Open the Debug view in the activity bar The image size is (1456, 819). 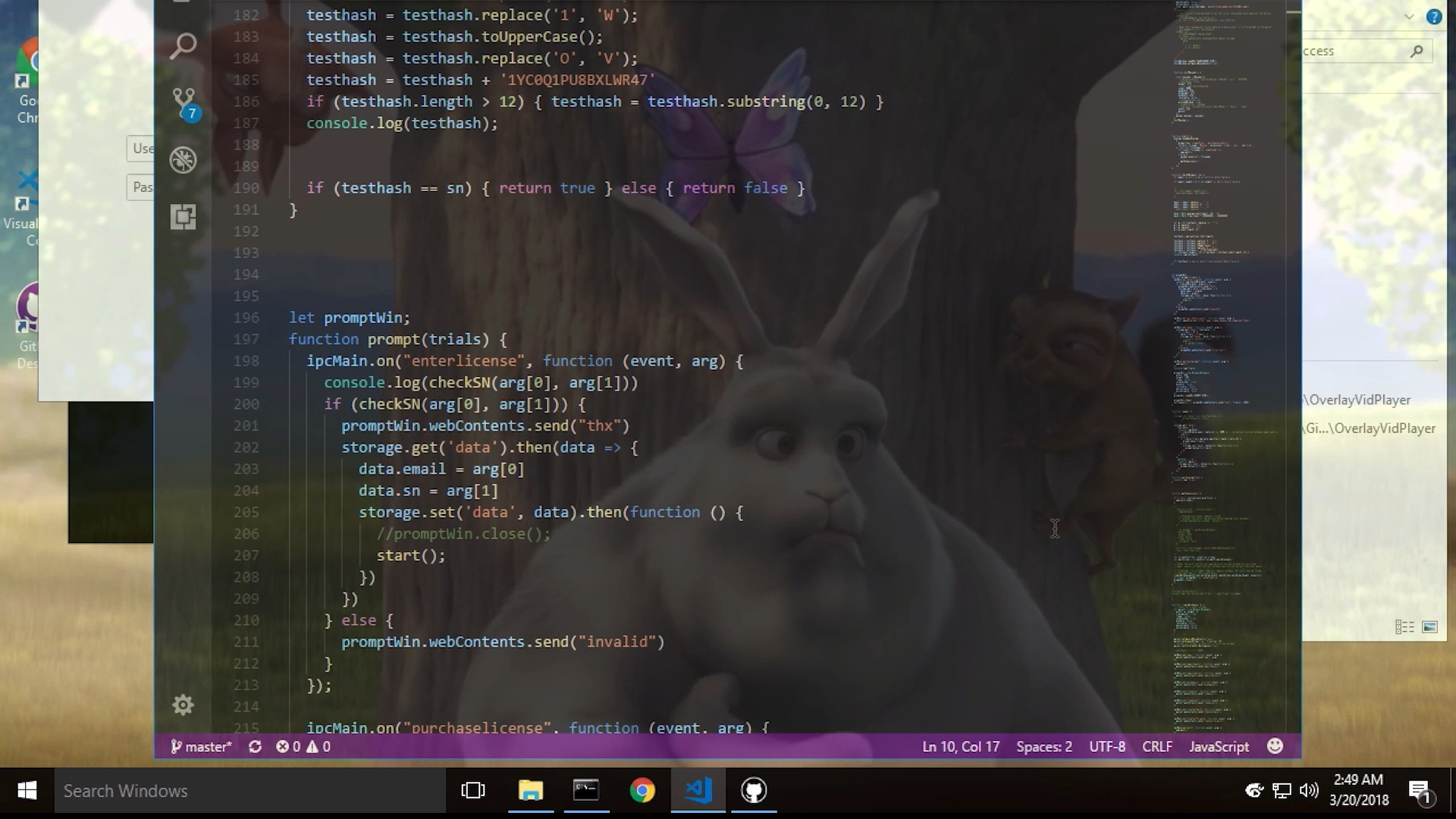pyautogui.click(x=183, y=159)
